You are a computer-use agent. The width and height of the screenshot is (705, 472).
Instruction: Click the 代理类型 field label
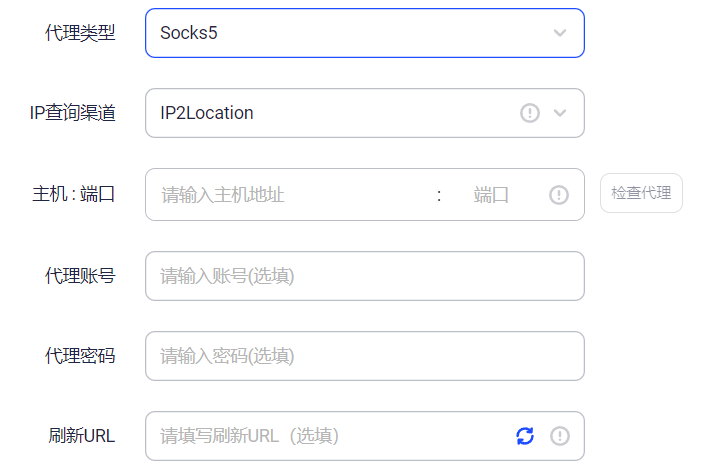[x=81, y=33]
